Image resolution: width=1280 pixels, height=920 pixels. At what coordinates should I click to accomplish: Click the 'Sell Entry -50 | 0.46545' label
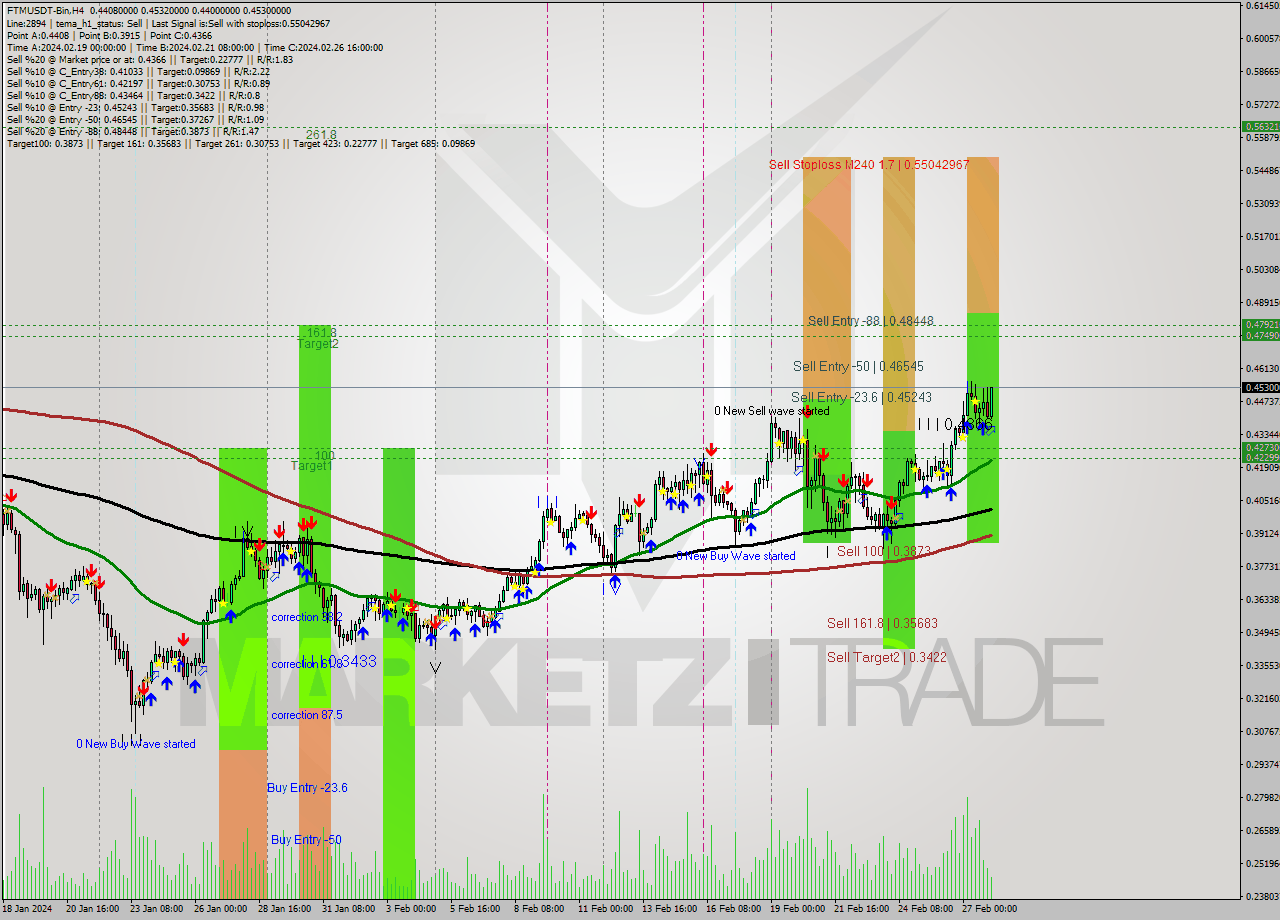pos(858,367)
